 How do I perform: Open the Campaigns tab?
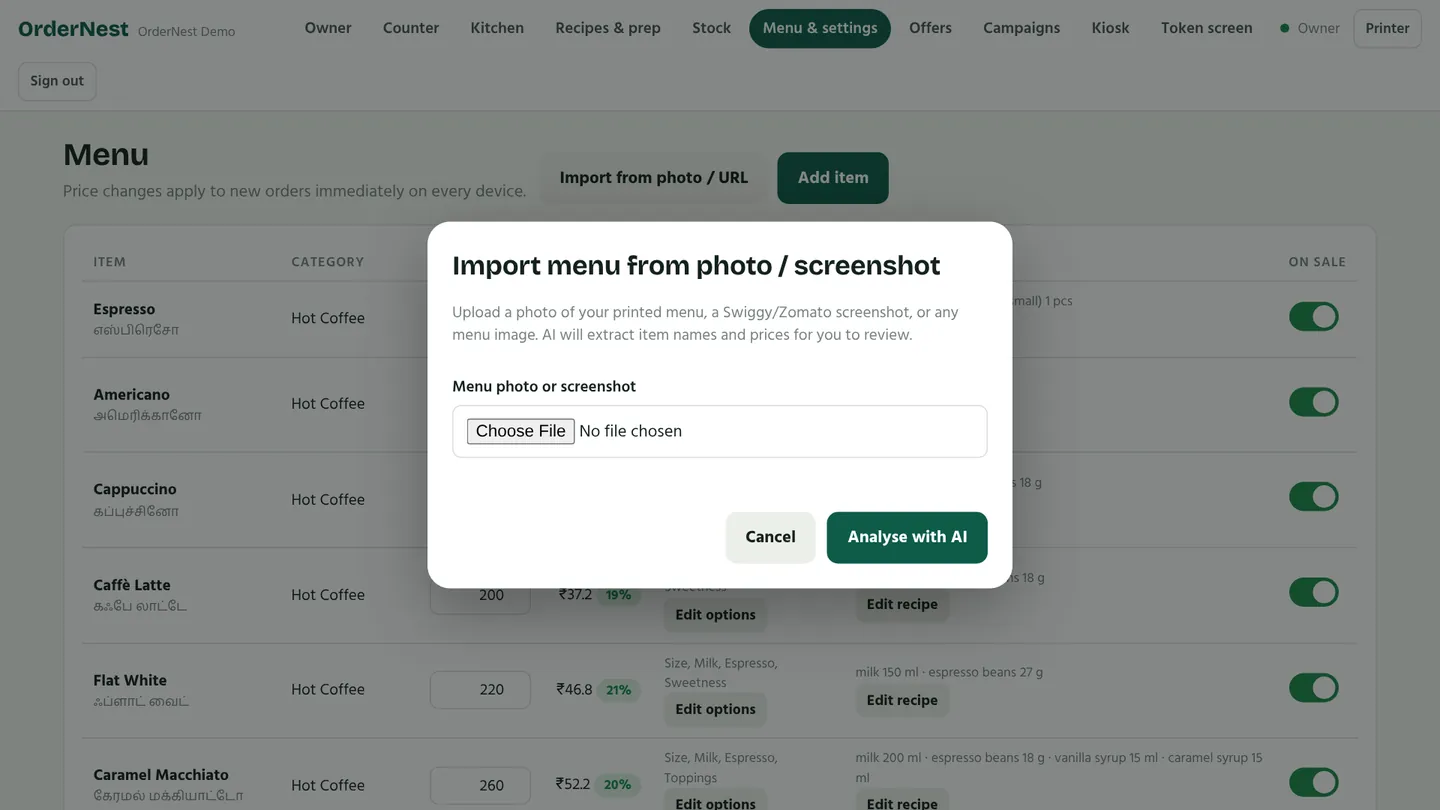[1021, 28]
